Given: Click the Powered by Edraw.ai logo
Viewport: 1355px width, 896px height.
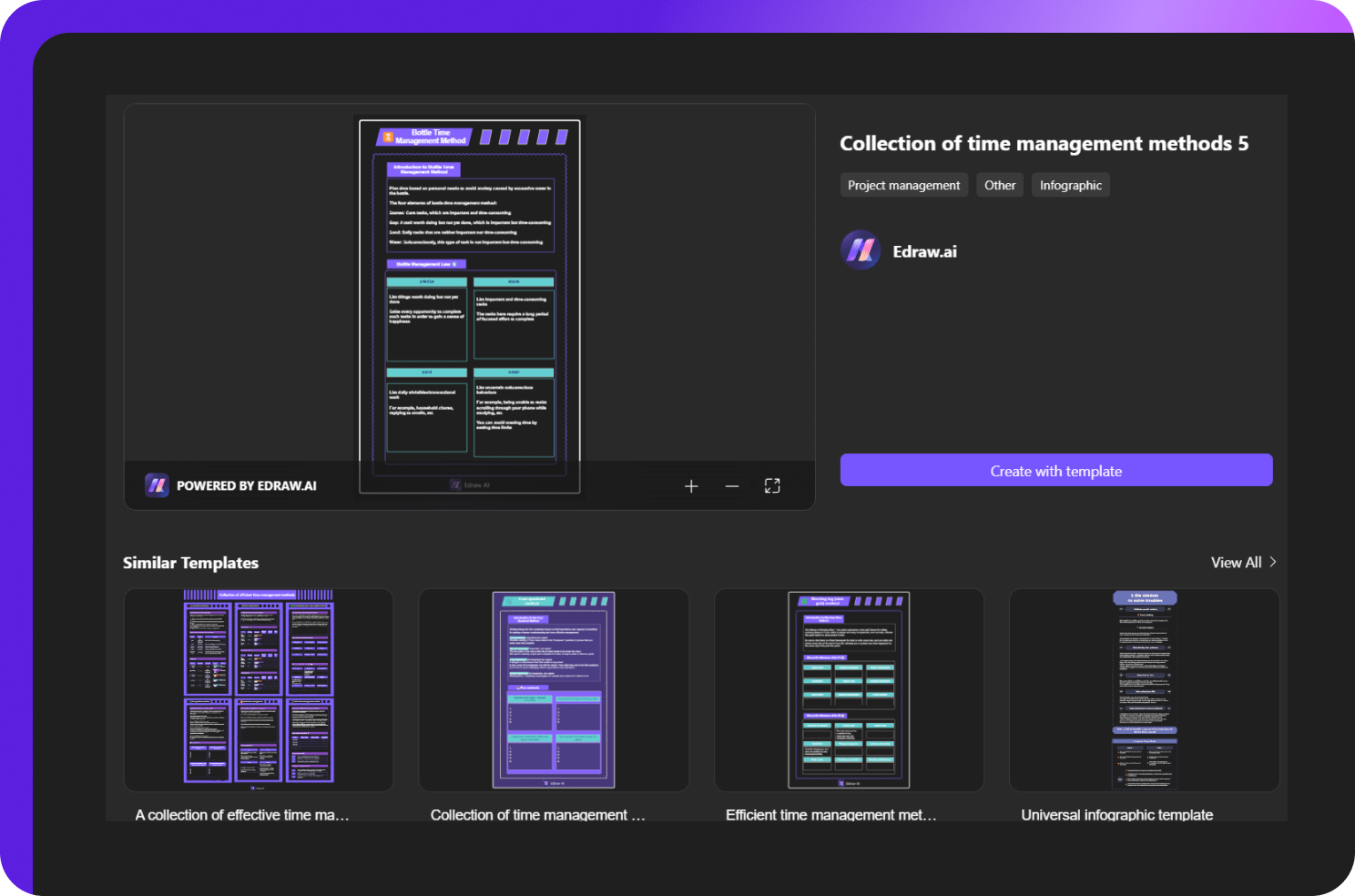Looking at the screenshot, I should (157, 485).
